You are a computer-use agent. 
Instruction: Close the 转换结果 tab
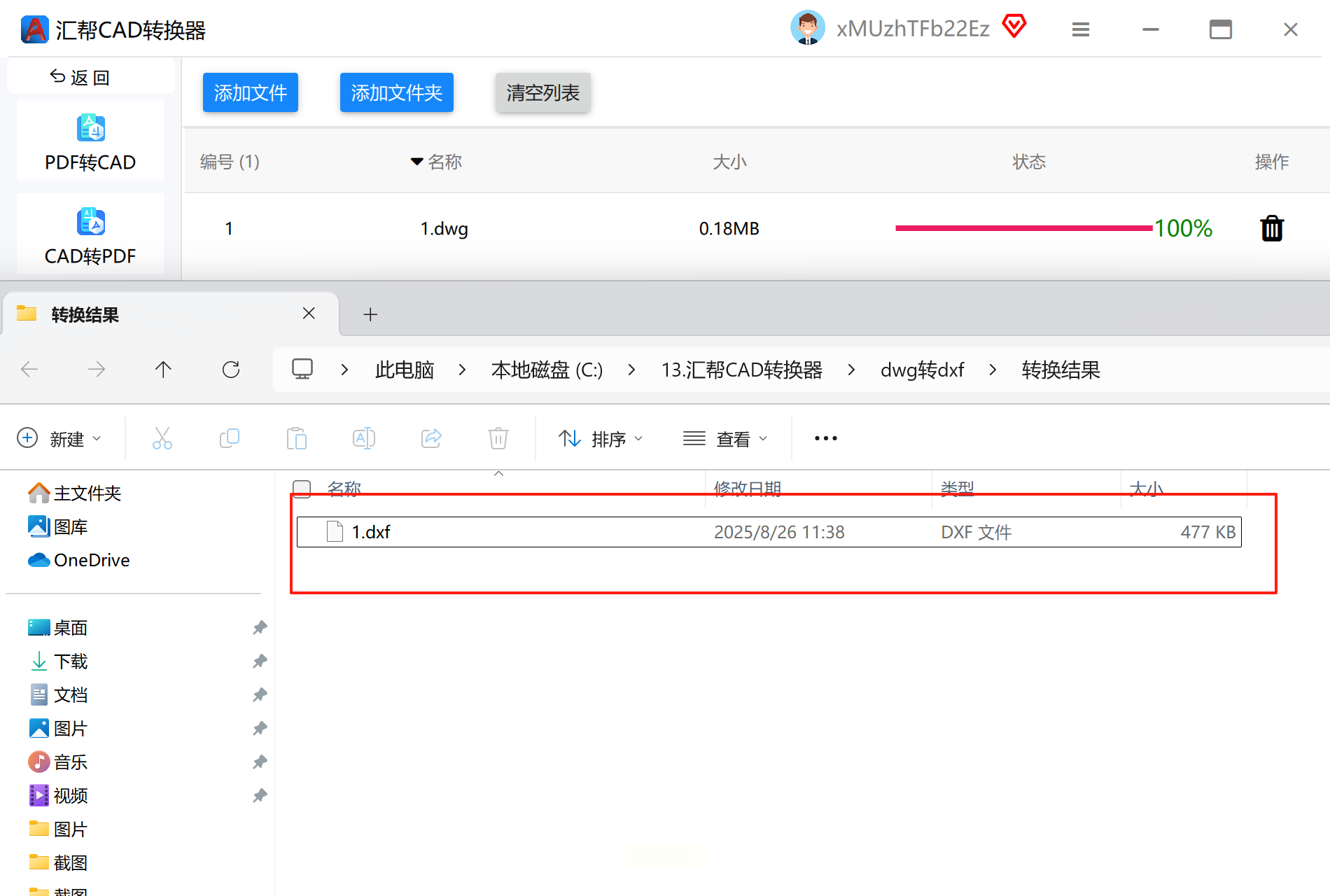click(x=309, y=314)
